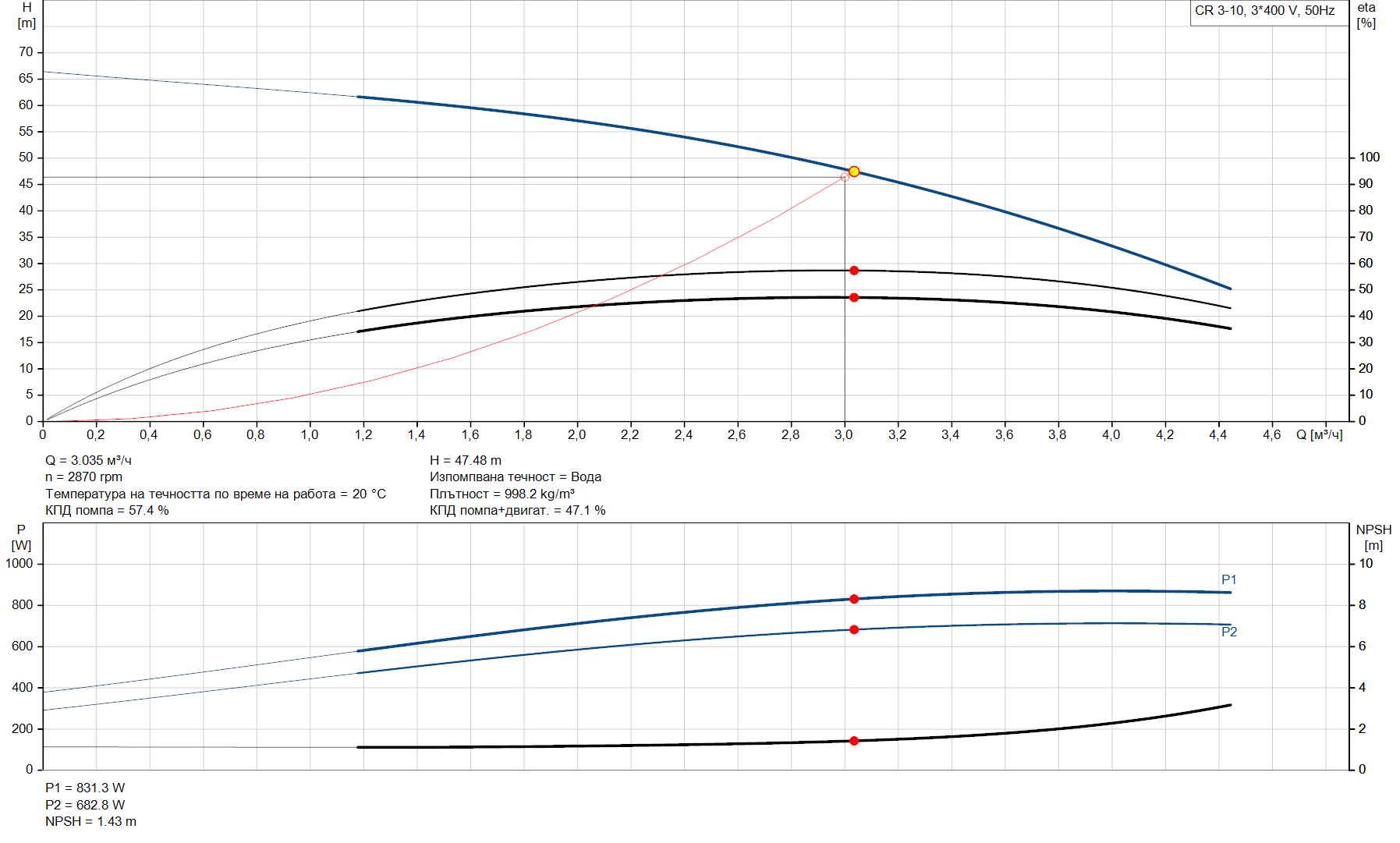This screenshot has height=843, width=1400.
Task: Click the 'NPSH [m]' axis label
Action: coord(1373,537)
